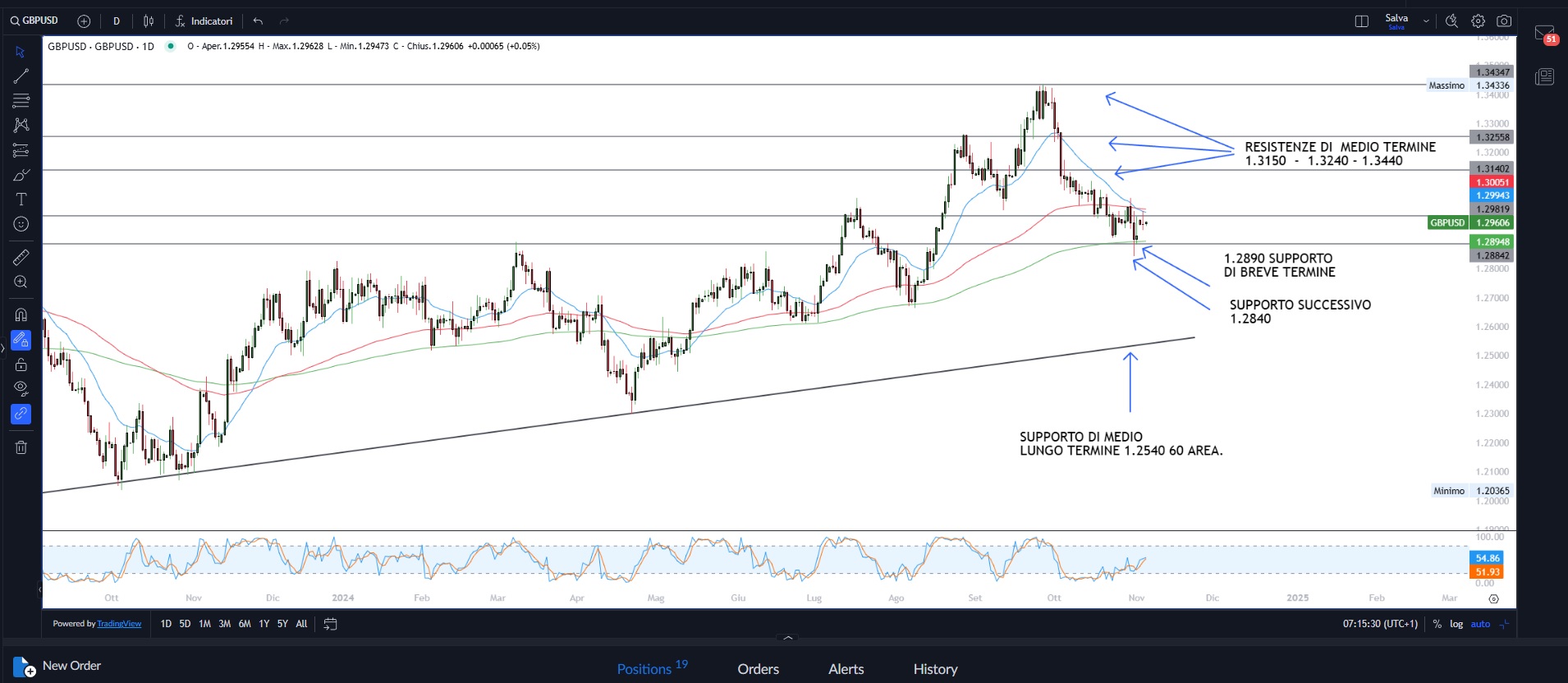
Task: Open chart settings gear icon
Action: [1478, 21]
